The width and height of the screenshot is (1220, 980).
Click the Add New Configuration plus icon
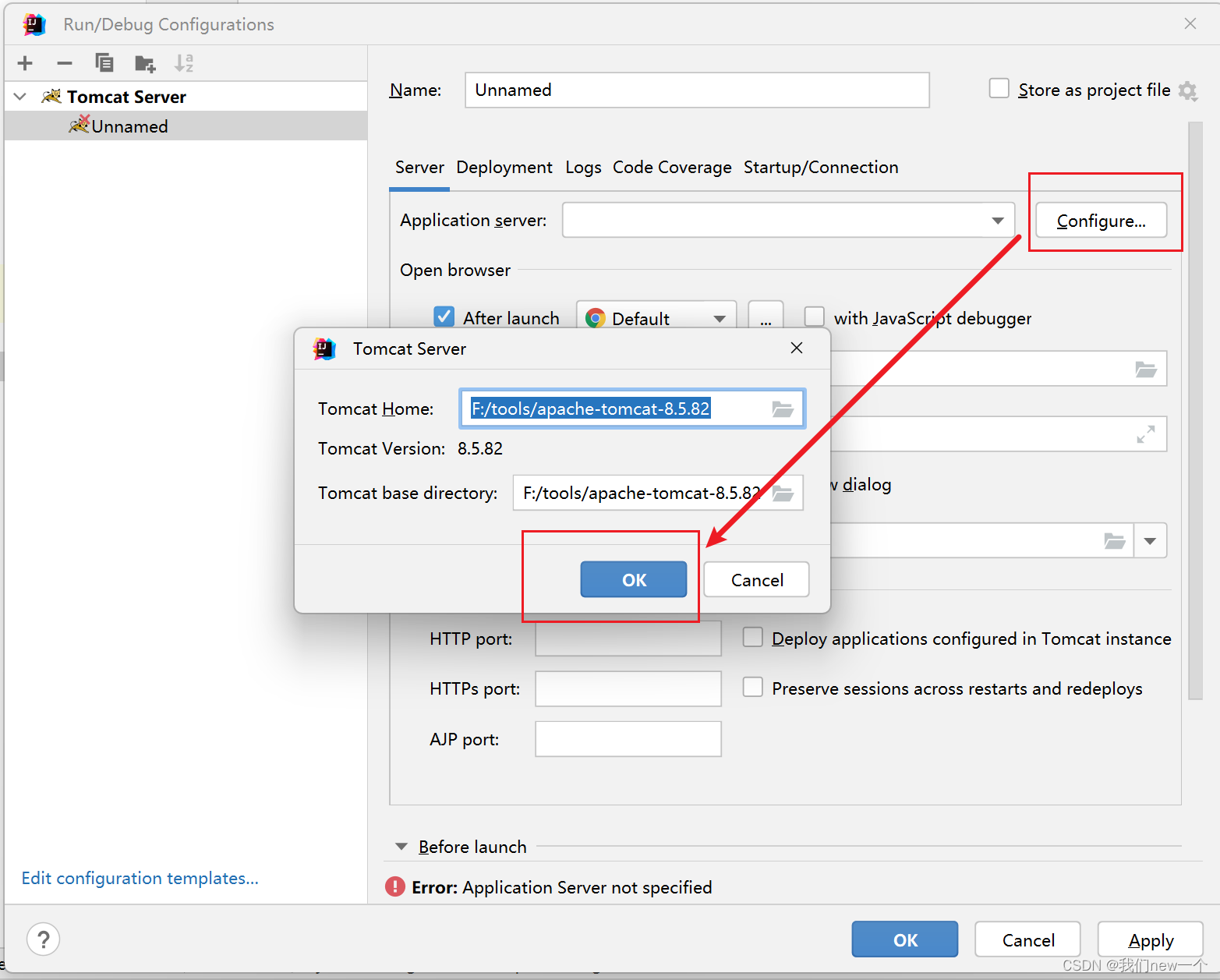[x=25, y=63]
